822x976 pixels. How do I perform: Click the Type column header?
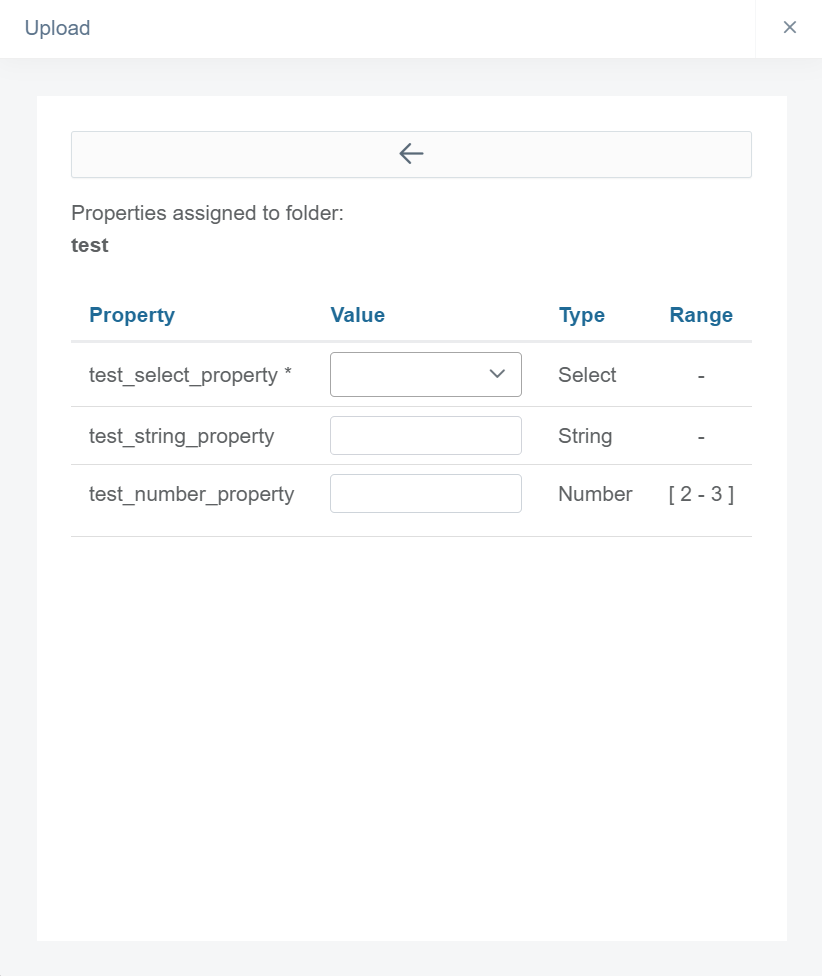[x=582, y=315]
